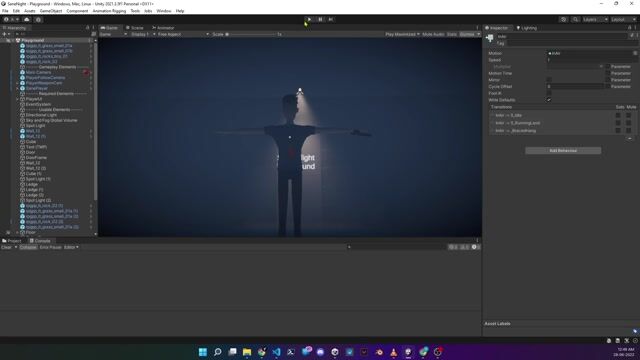Expand the PlayerUI object in Hierarchy
This screenshot has width=640, height=360.
coord(18,99)
